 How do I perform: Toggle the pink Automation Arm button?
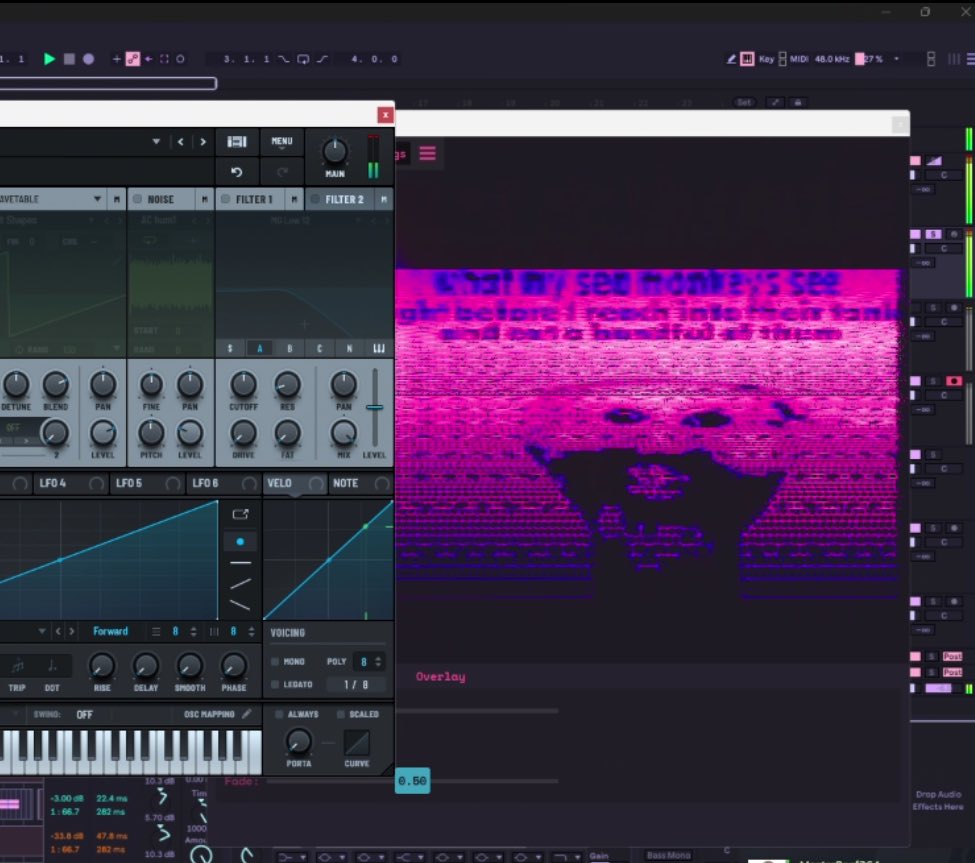pyautogui.click(x=132, y=59)
